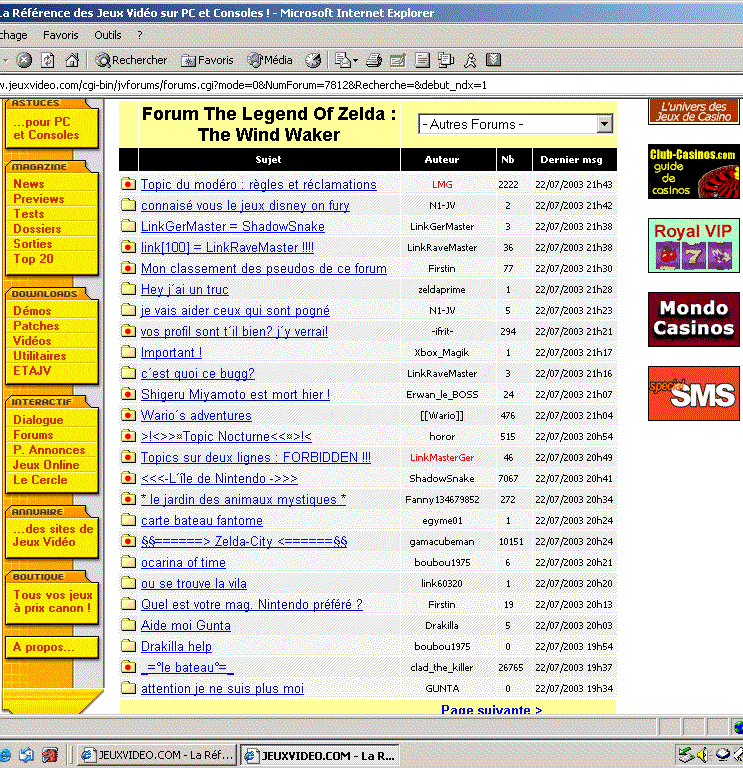This screenshot has height=768, width=743.
Task: Open Top 20 in the sidebar
Action: (x=33, y=259)
